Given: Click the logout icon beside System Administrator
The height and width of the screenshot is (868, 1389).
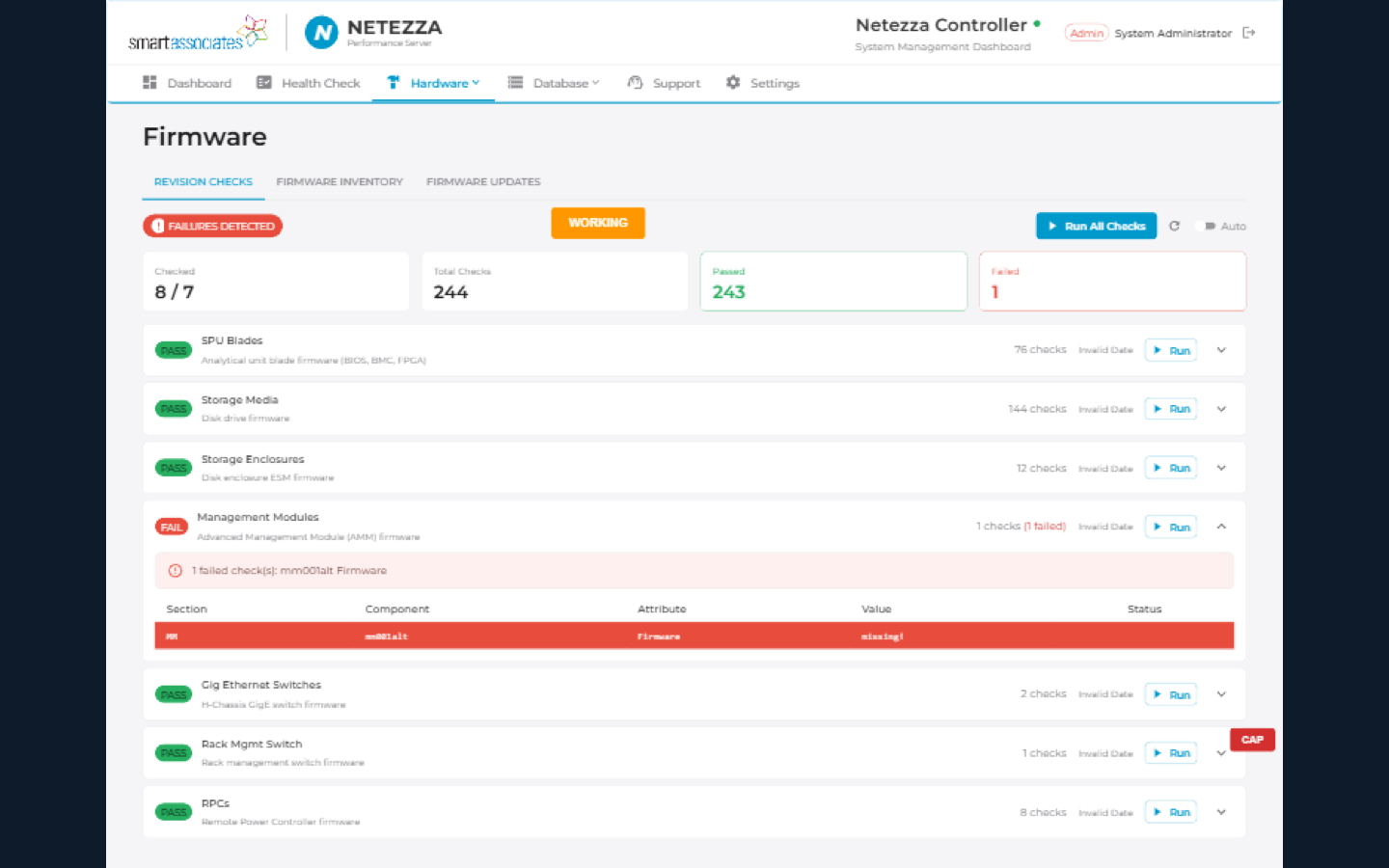Looking at the screenshot, I should tap(1249, 33).
